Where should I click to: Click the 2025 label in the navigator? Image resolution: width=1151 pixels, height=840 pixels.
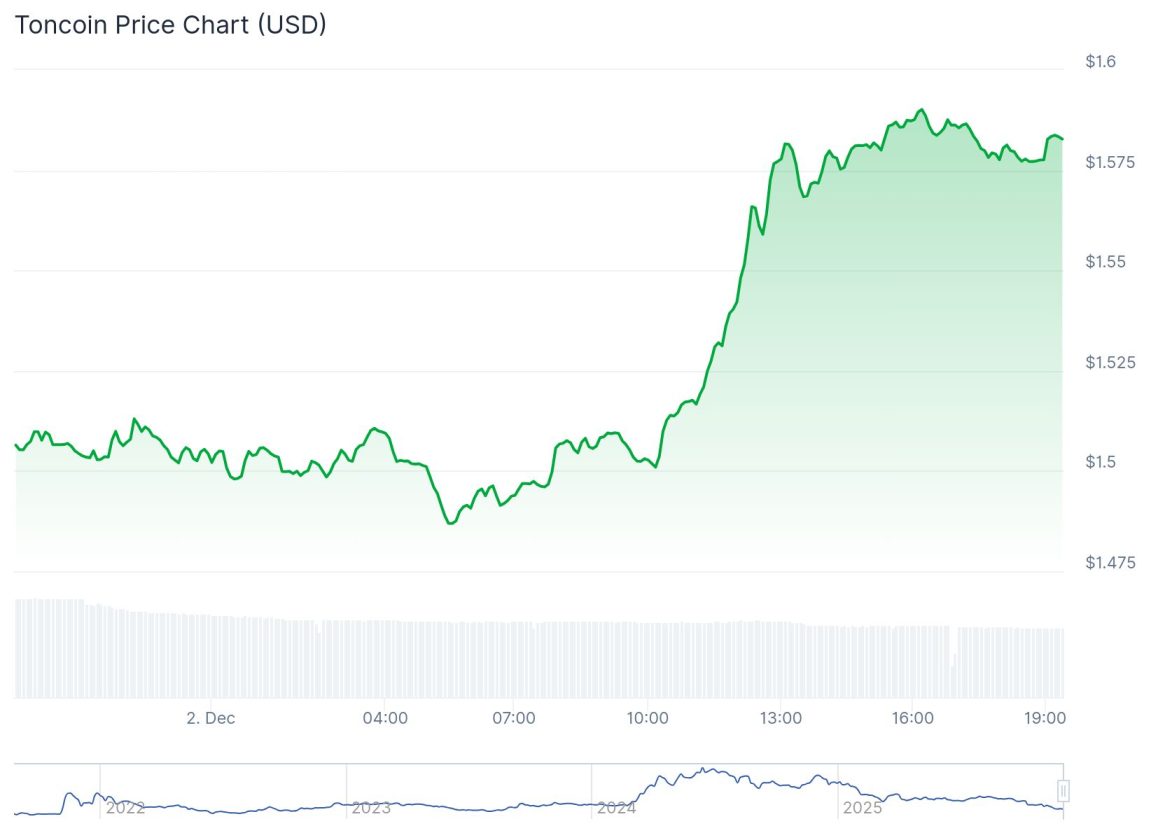pyautogui.click(x=862, y=807)
